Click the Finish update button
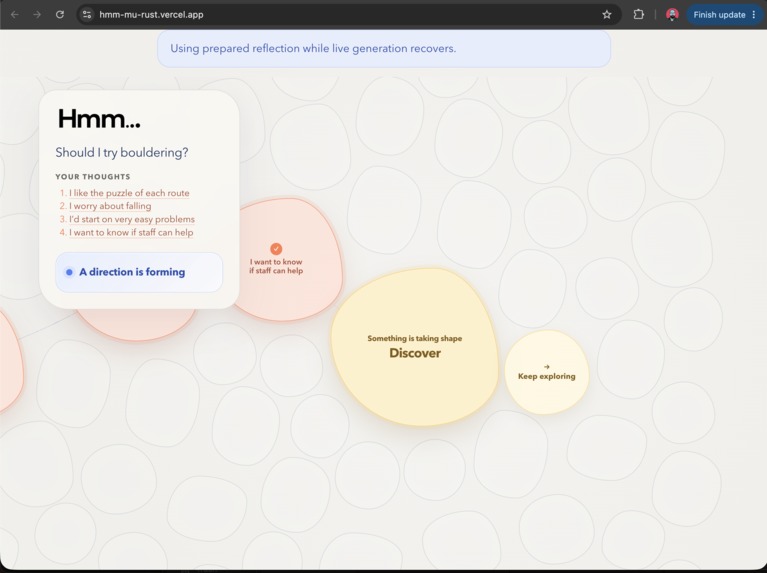This screenshot has width=767, height=573. point(724,15)
